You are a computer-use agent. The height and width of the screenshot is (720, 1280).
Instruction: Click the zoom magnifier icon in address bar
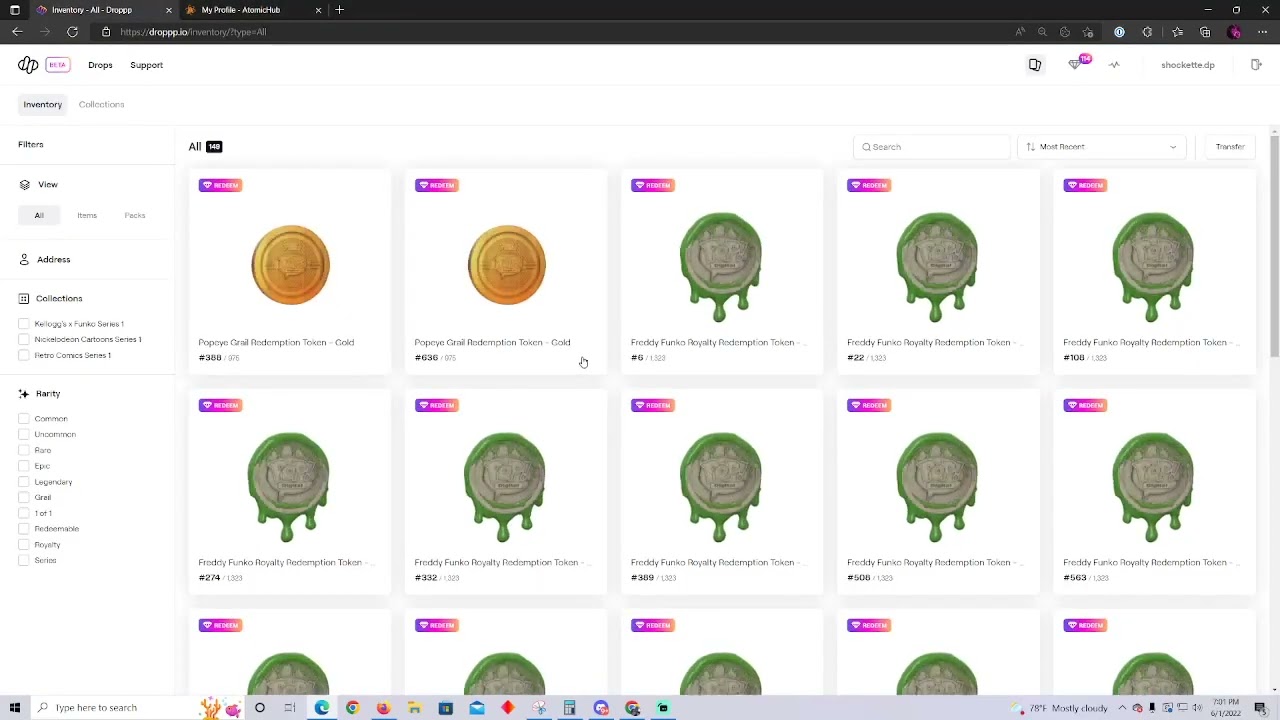pos(1042,32)
